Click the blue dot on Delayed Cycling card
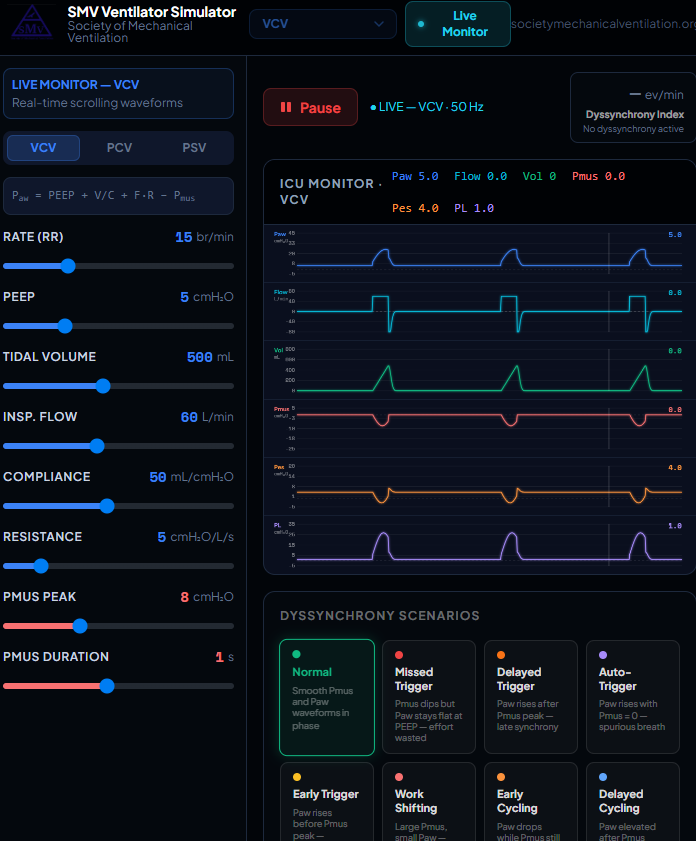The height and width of the screenshot is (841, 696). click(603, 777)
